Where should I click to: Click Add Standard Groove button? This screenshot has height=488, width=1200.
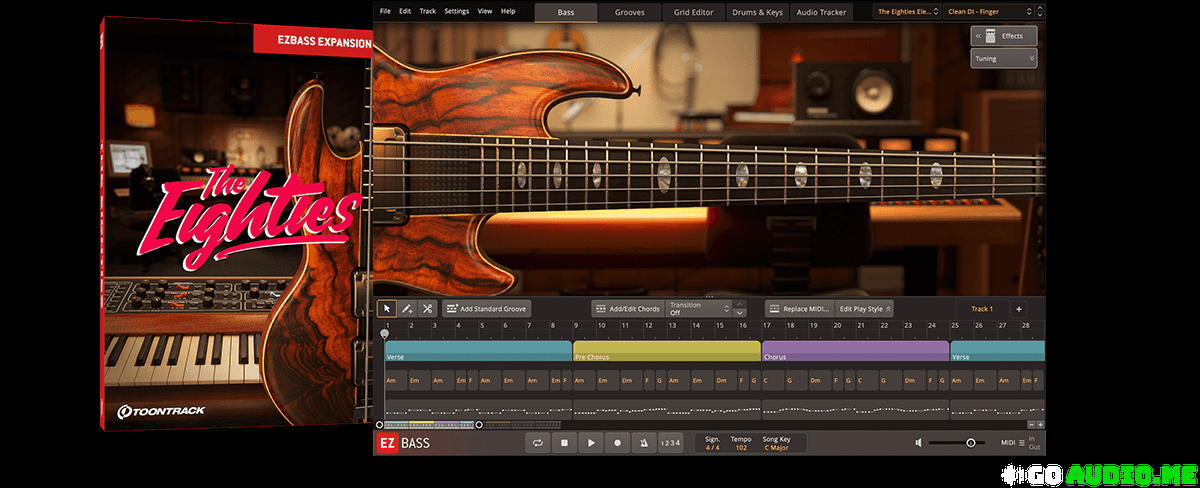pyautogui.click(x=486, y=309)
